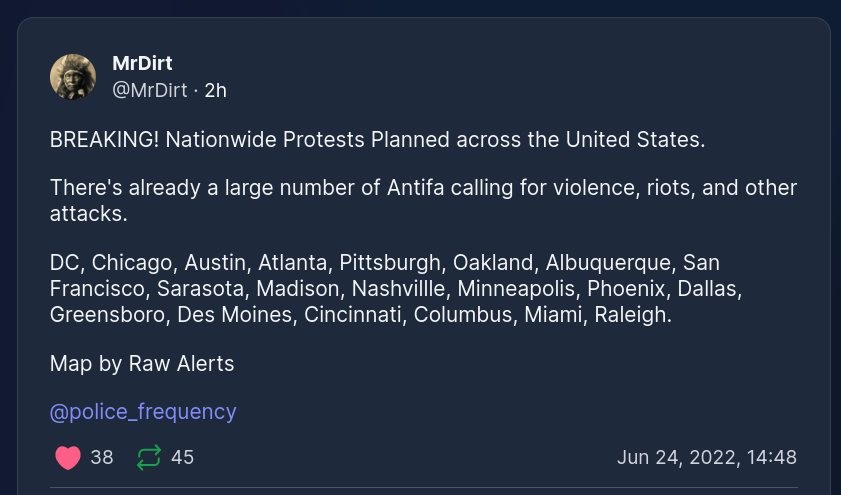Click the 38 likes count

pos(102,458)
